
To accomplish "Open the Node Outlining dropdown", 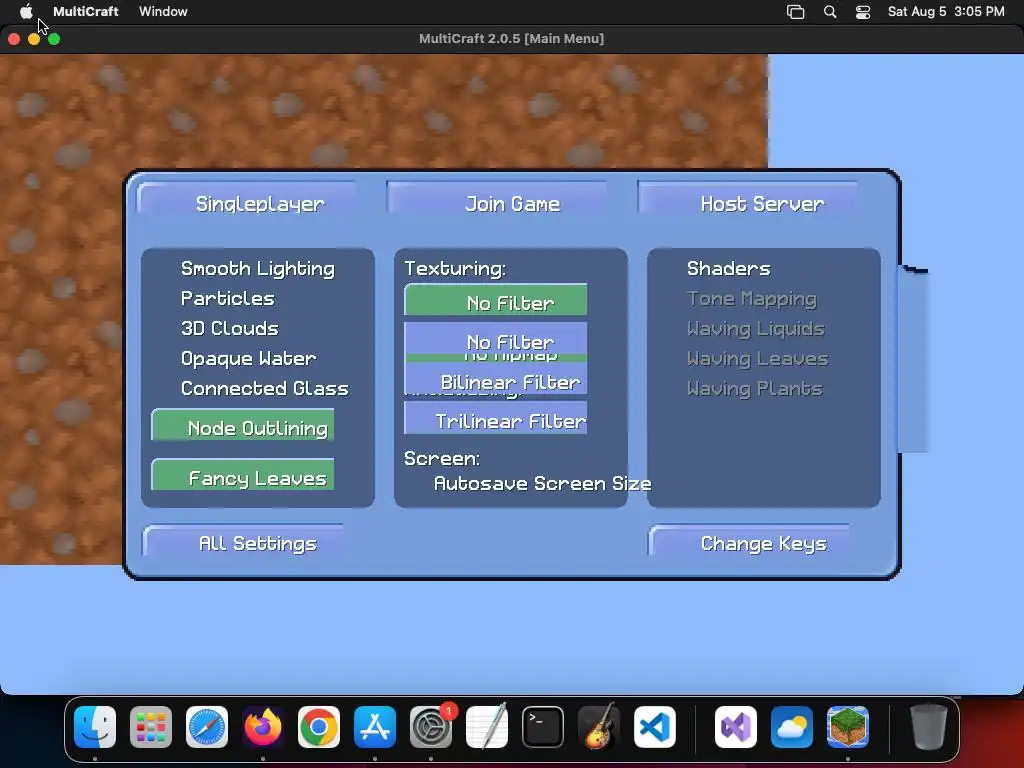I will [243, 425].
